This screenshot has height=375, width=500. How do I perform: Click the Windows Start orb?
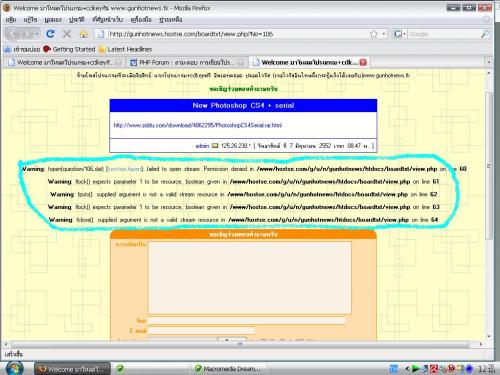pos(14,368)
